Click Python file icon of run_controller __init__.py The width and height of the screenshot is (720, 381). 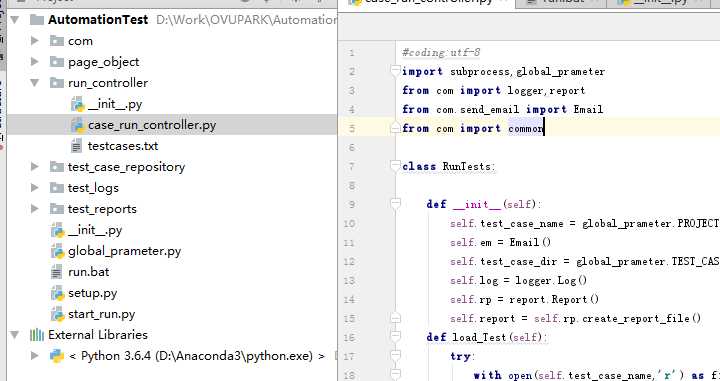(78, 104)
